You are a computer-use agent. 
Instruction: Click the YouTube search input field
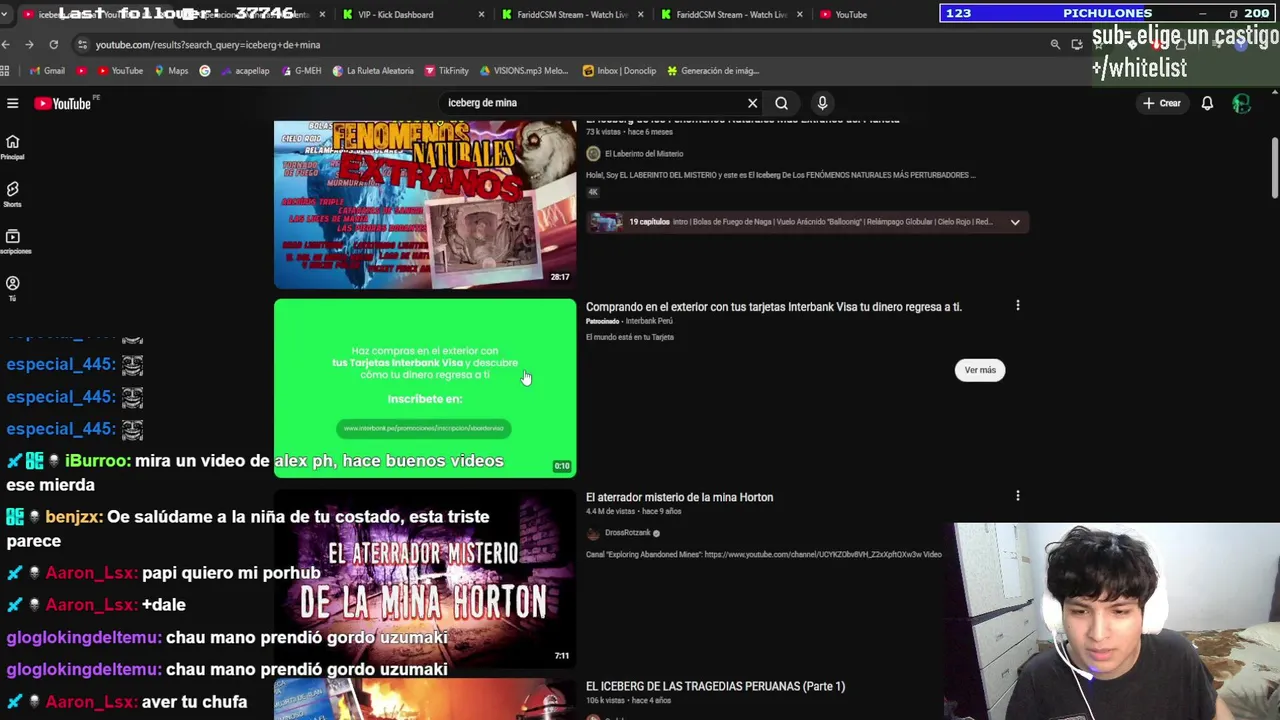[595, 103]
